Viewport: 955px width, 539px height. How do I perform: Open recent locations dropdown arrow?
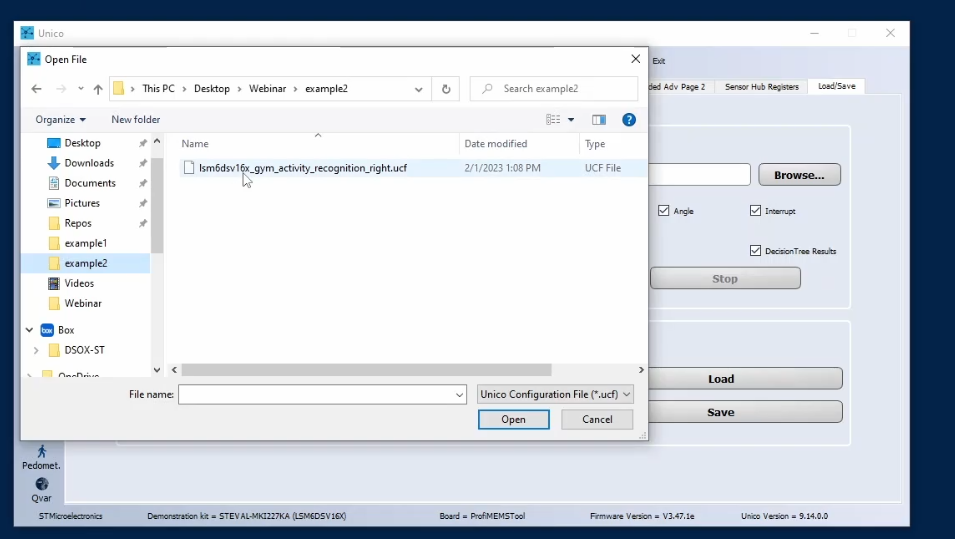pos(80,89)
